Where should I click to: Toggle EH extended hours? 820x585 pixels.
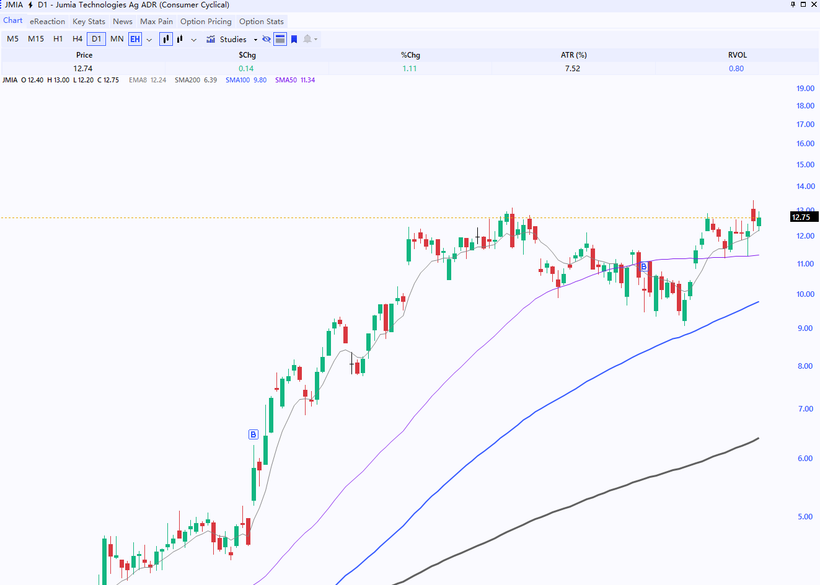point(135,39)
